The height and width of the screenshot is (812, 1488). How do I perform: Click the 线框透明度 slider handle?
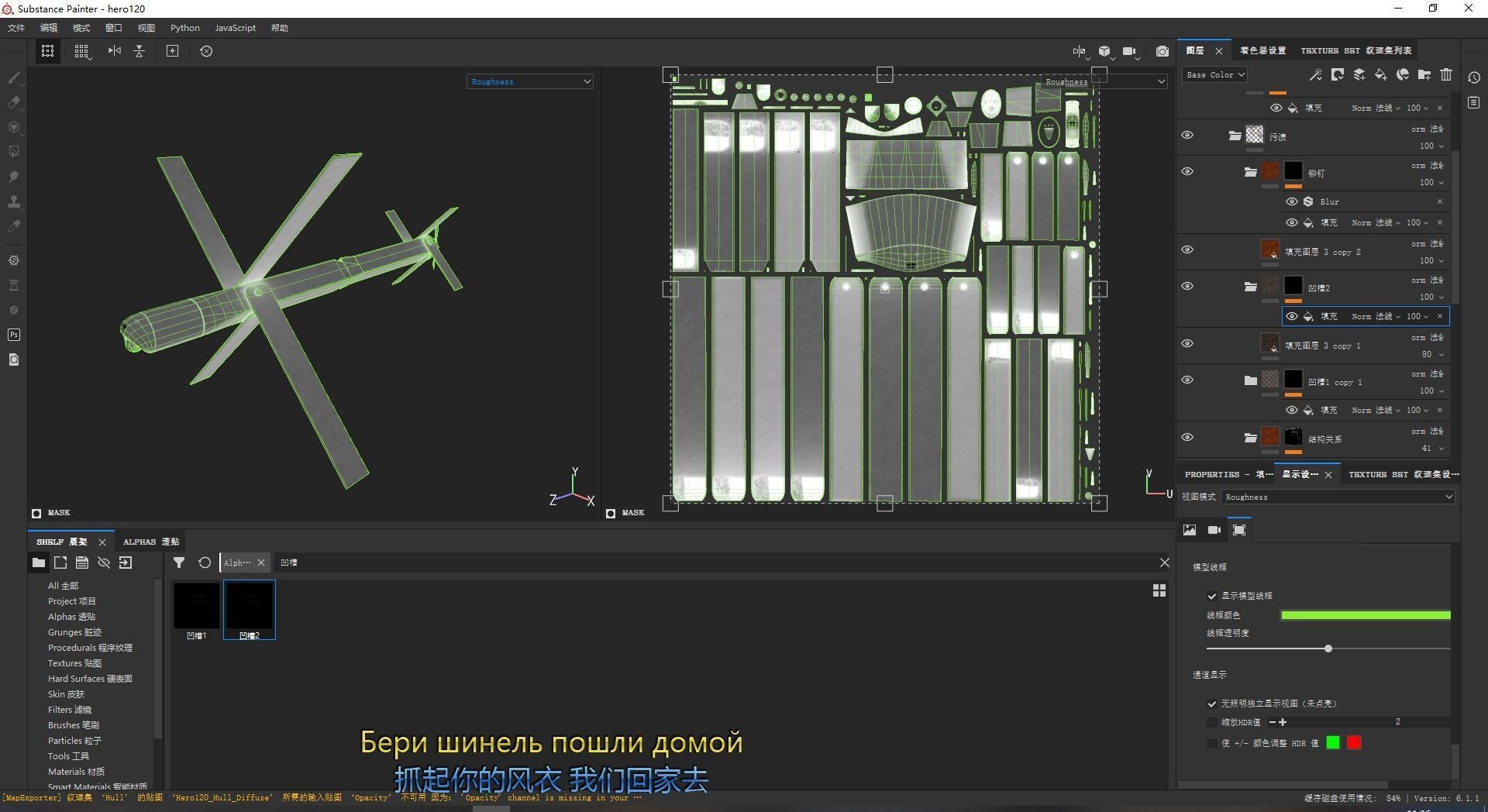[1328, 649]
